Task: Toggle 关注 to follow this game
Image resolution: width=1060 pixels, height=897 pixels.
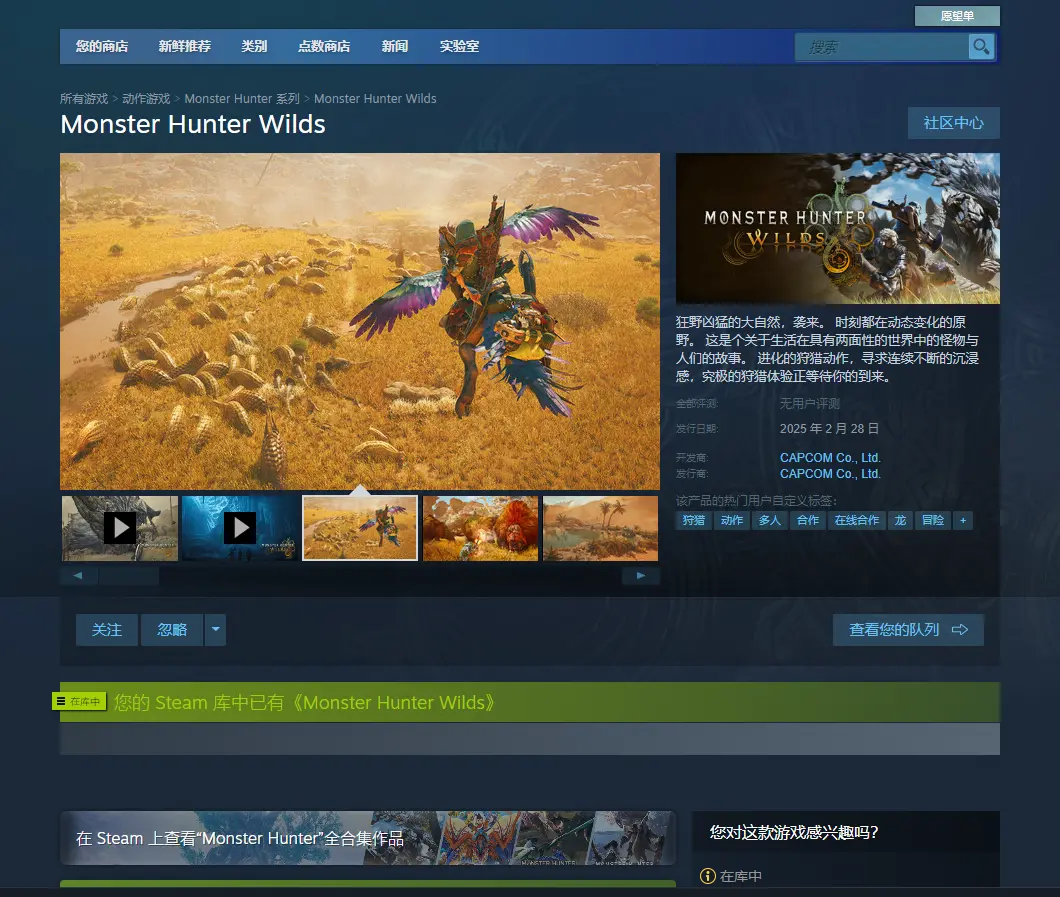Action: point(107,630)
